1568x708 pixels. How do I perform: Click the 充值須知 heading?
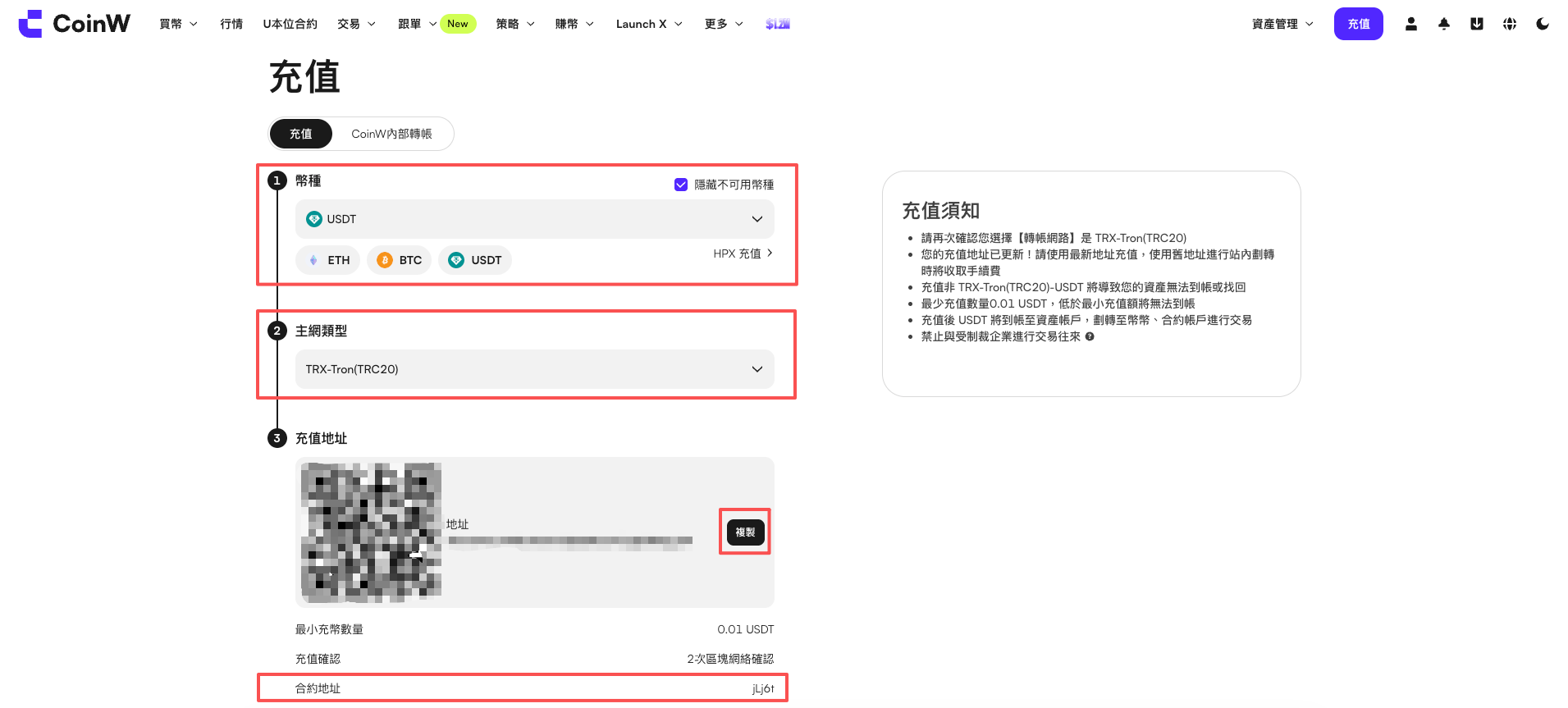coord(941,211)
